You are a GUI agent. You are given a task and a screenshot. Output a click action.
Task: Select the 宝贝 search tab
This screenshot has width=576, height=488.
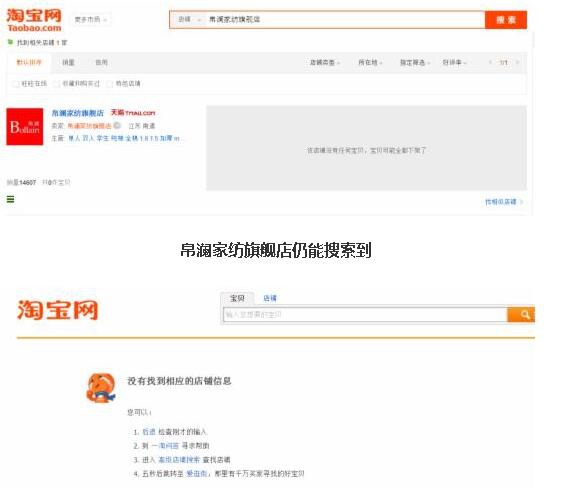pos(237,298)
